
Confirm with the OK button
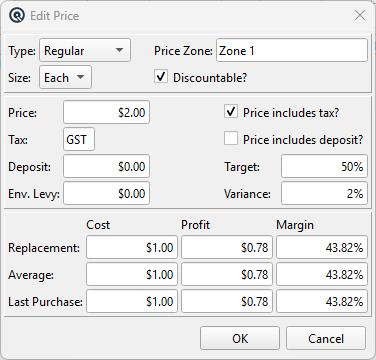coord(240,338)
